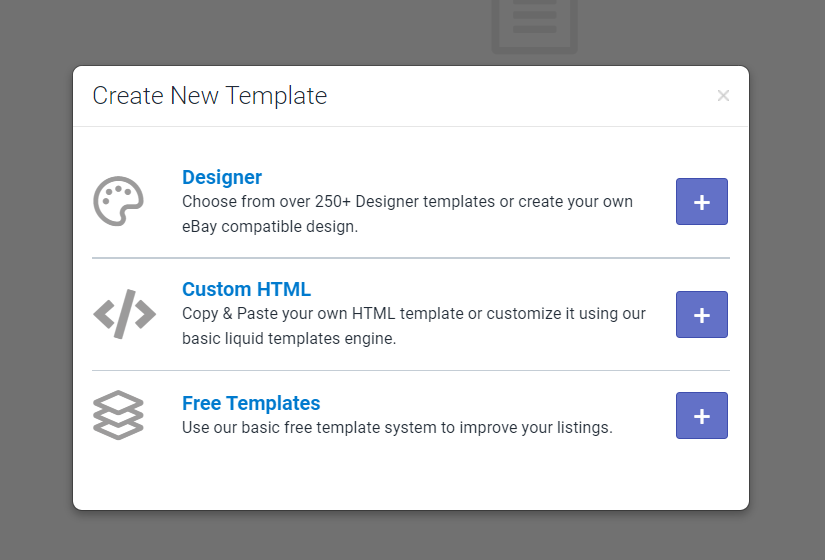Click the Designer paint palette icon
825x560 pixels.
coord(118,202)
